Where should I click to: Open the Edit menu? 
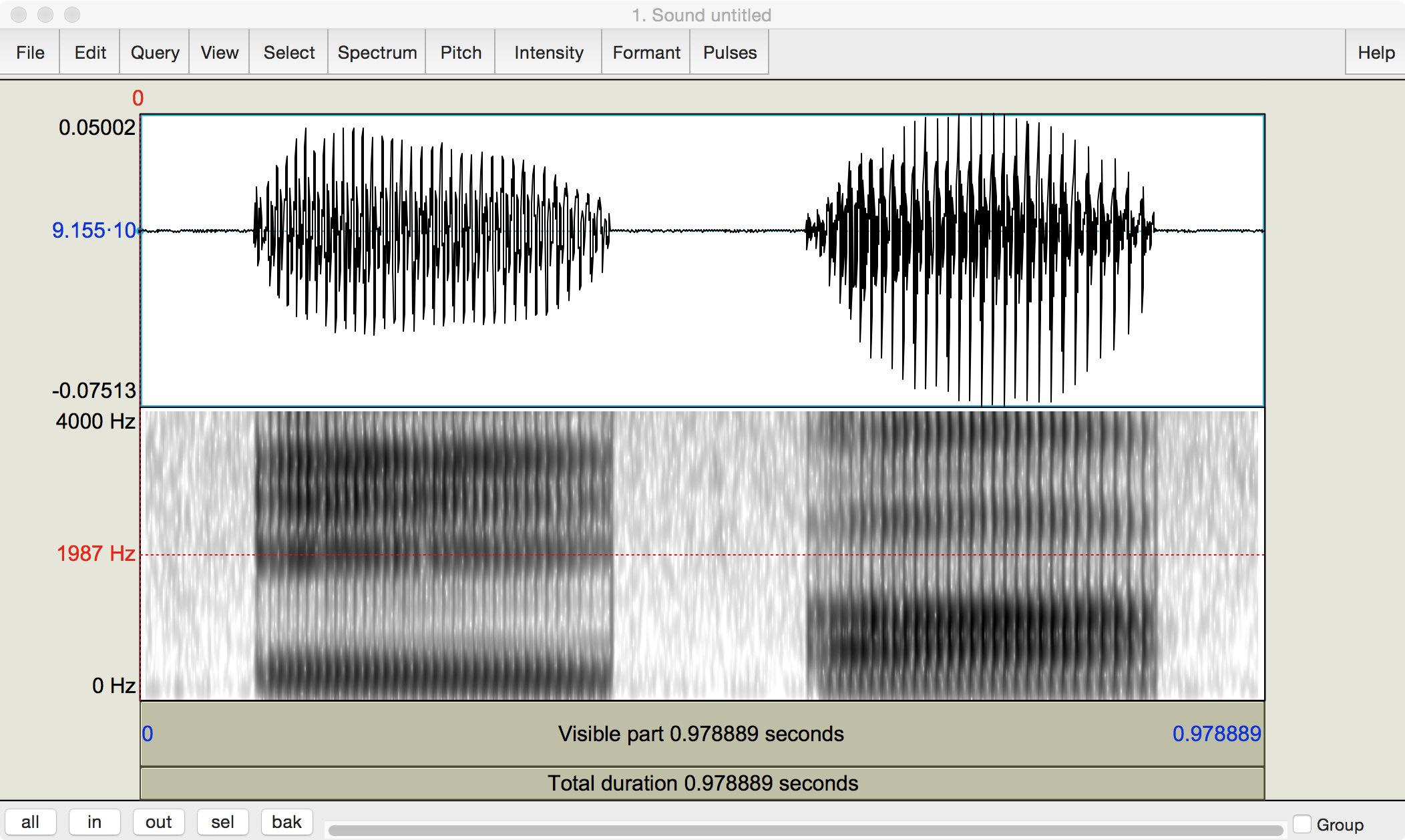90,52
